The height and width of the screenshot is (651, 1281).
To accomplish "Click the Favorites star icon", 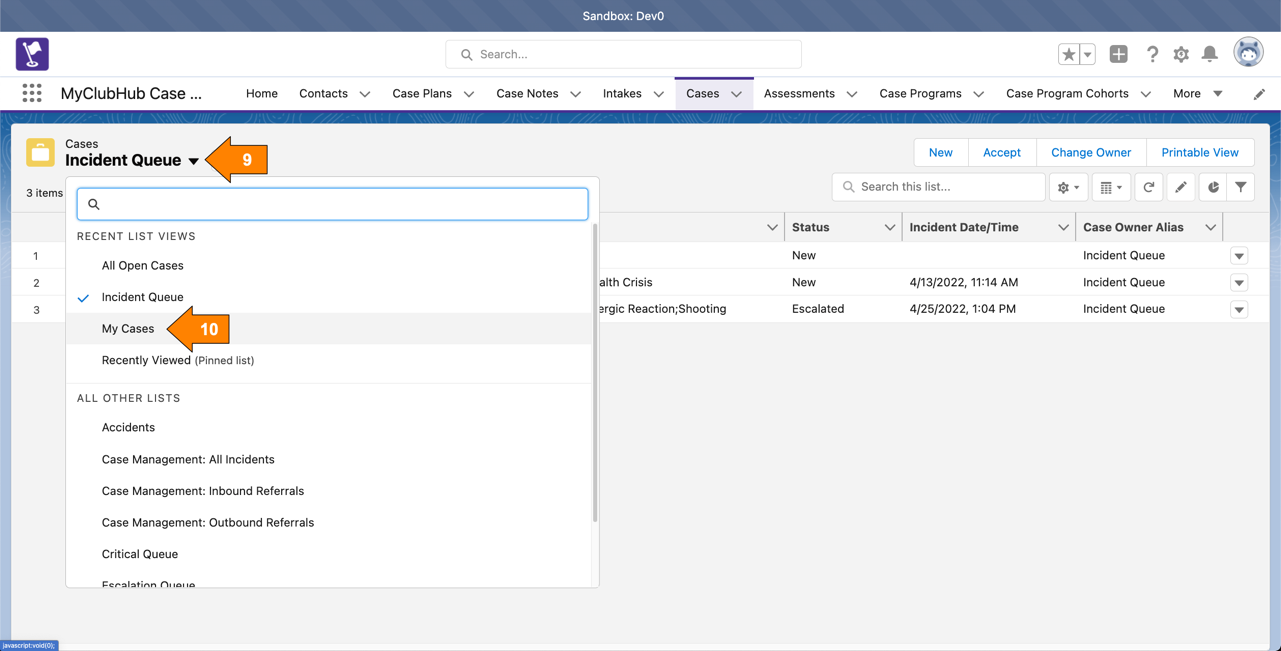I will click(1068, 55).
